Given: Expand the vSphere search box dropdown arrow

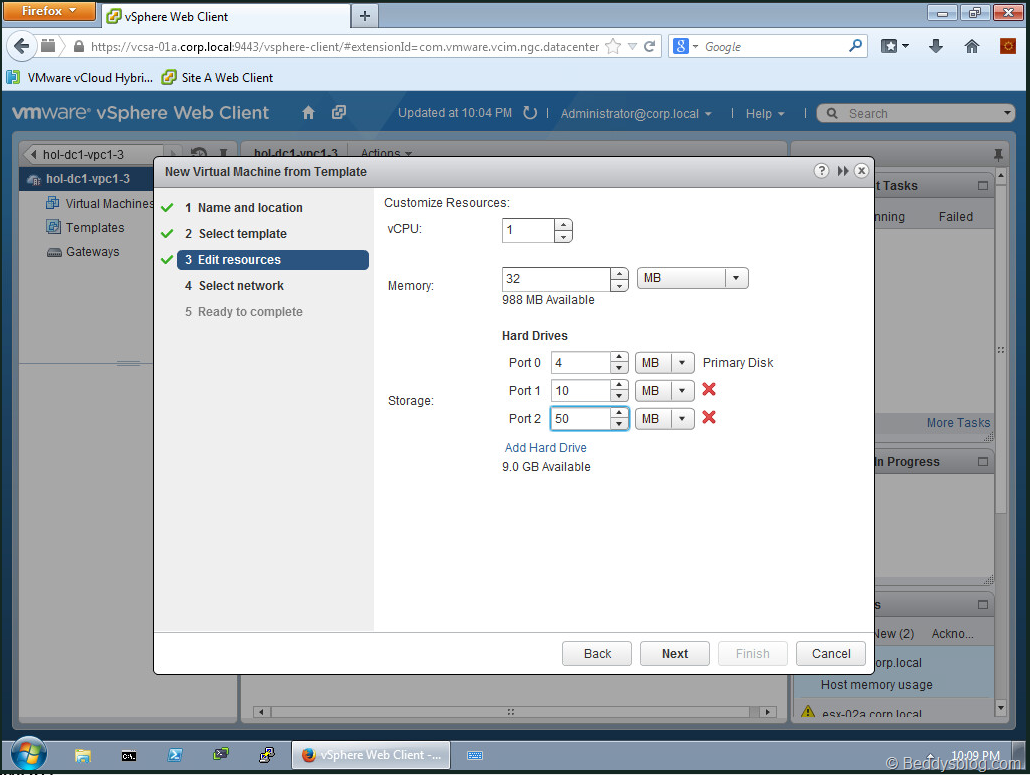Looking at the screenshot, I should (1007, 113).
